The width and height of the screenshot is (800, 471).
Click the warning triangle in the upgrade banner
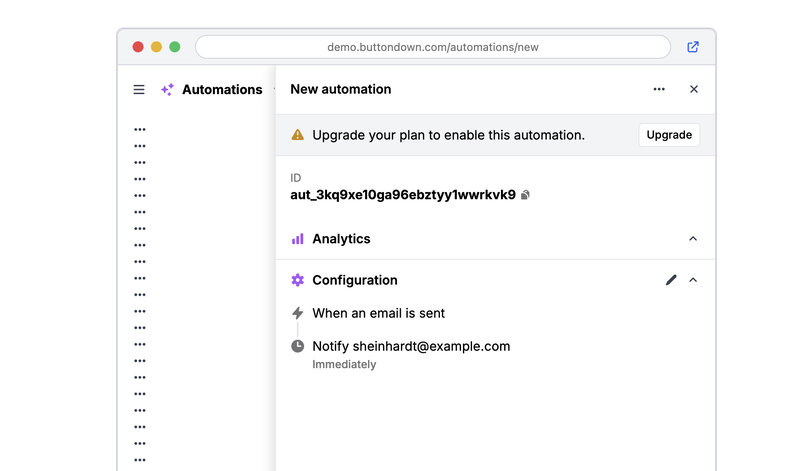pyautogui.click(x=297, y=135)
